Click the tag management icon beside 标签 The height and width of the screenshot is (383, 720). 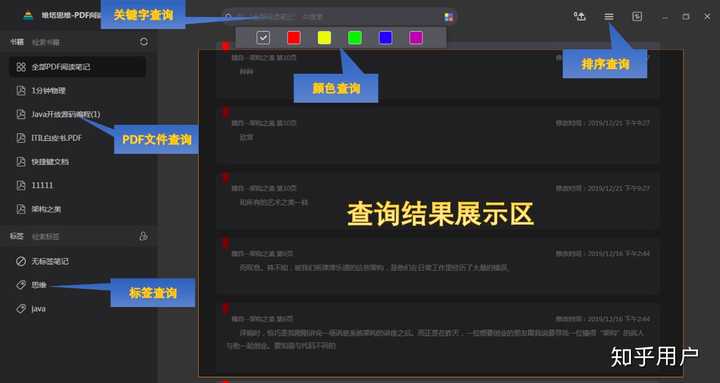[143, 236]
